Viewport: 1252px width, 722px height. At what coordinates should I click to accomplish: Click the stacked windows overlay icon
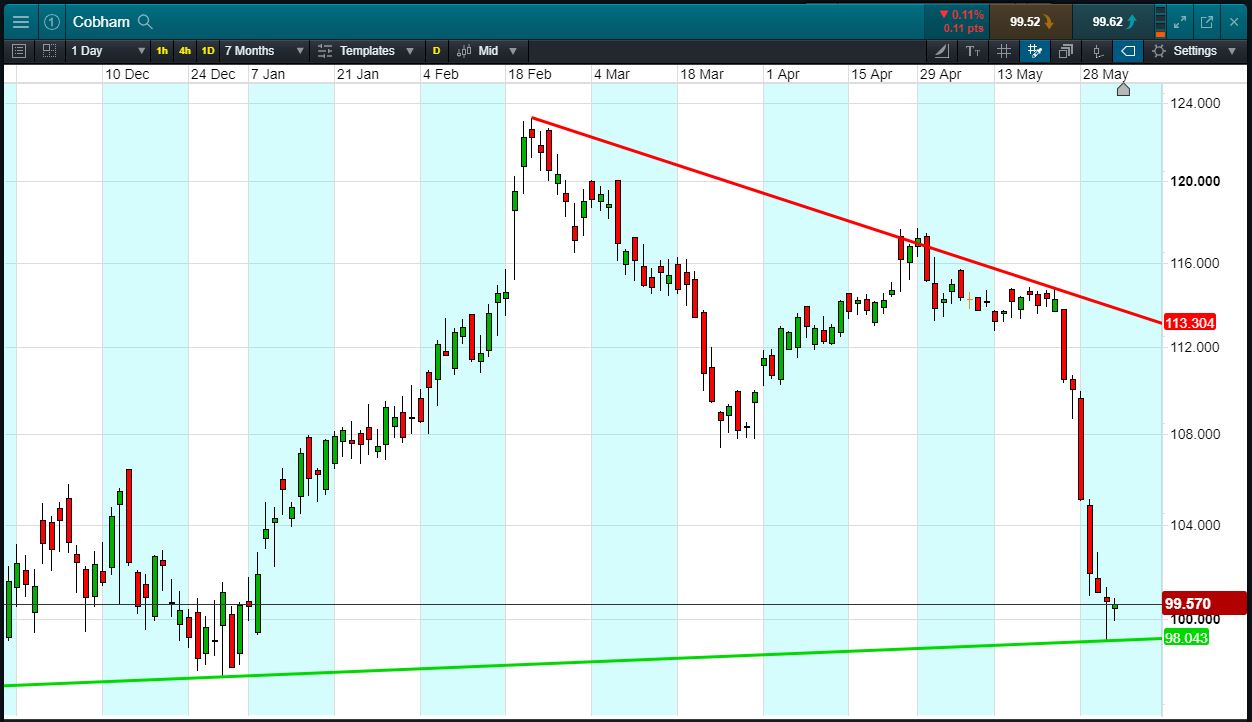1066,50
